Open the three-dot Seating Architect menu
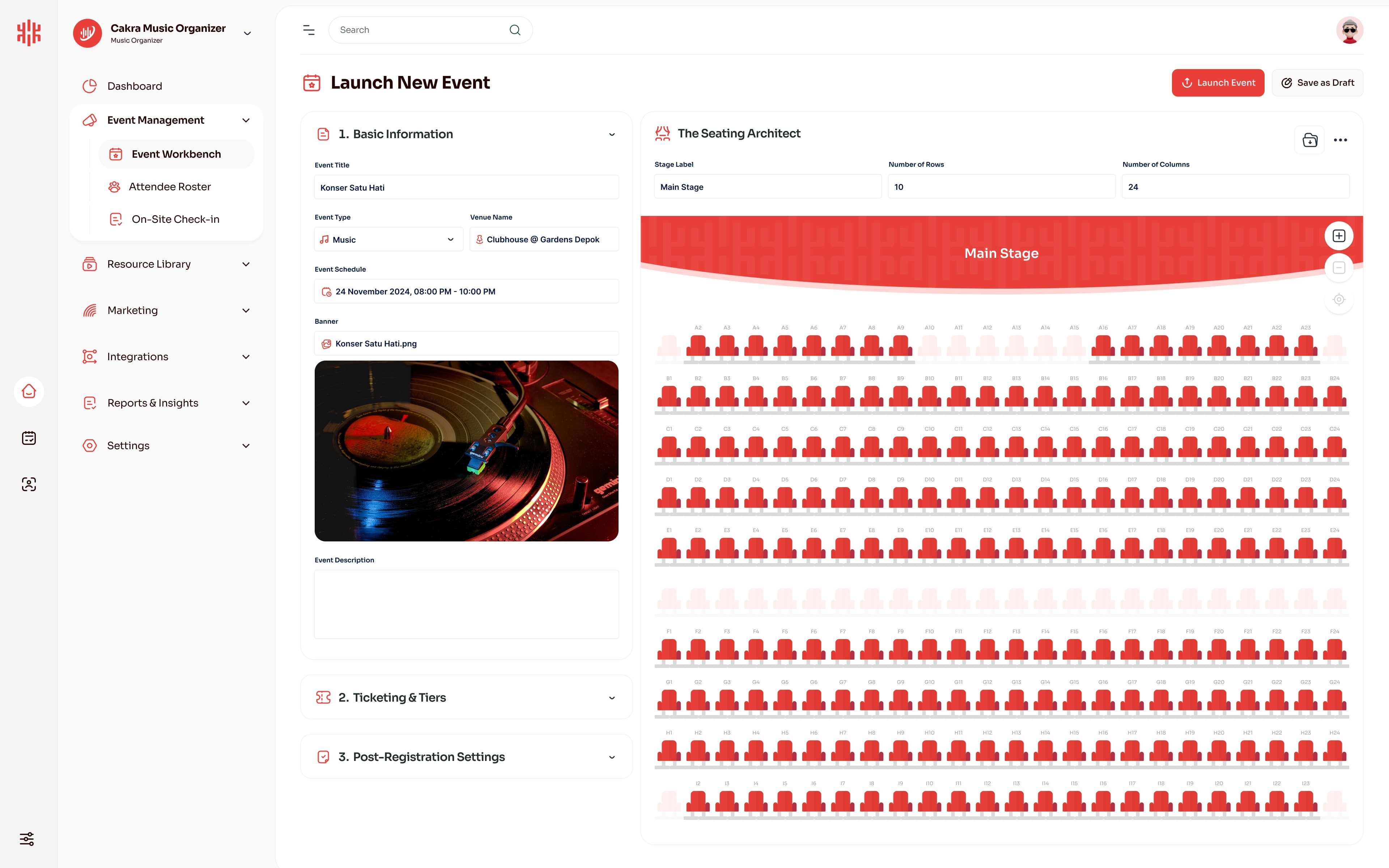 coord(1340,140)
